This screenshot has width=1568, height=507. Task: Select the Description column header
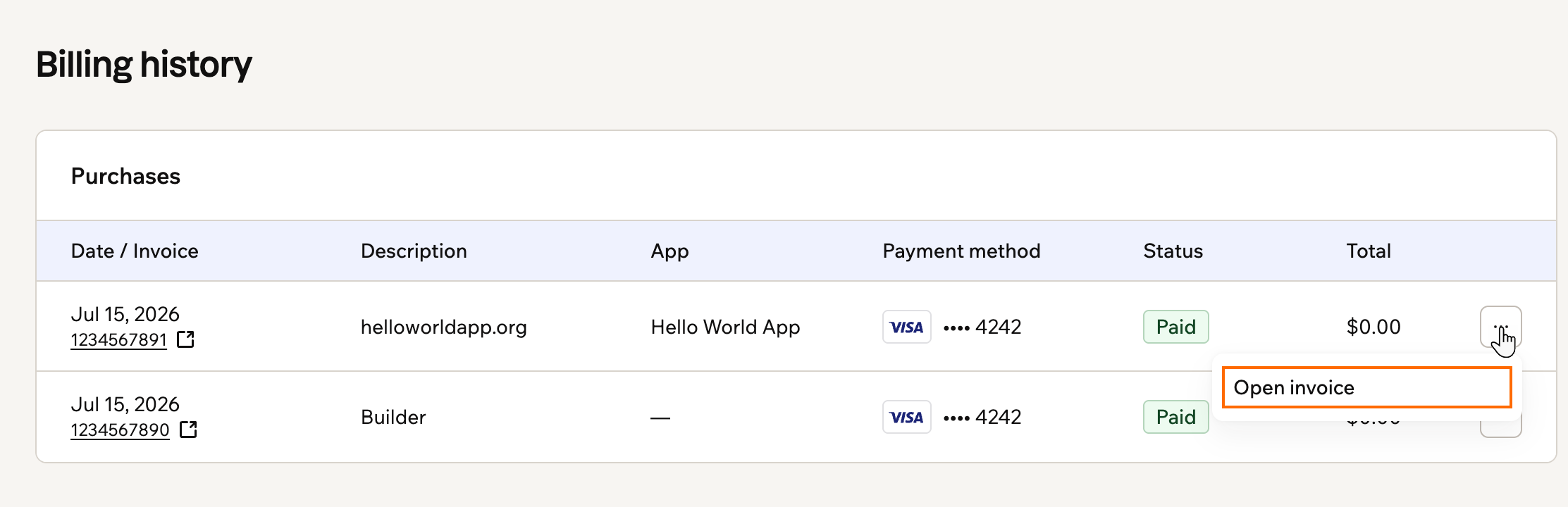pyautogui.click(x=414, y=251)
